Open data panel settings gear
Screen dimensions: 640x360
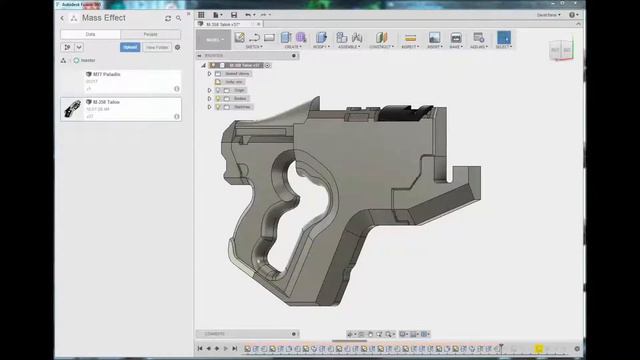tap(178, 47)
